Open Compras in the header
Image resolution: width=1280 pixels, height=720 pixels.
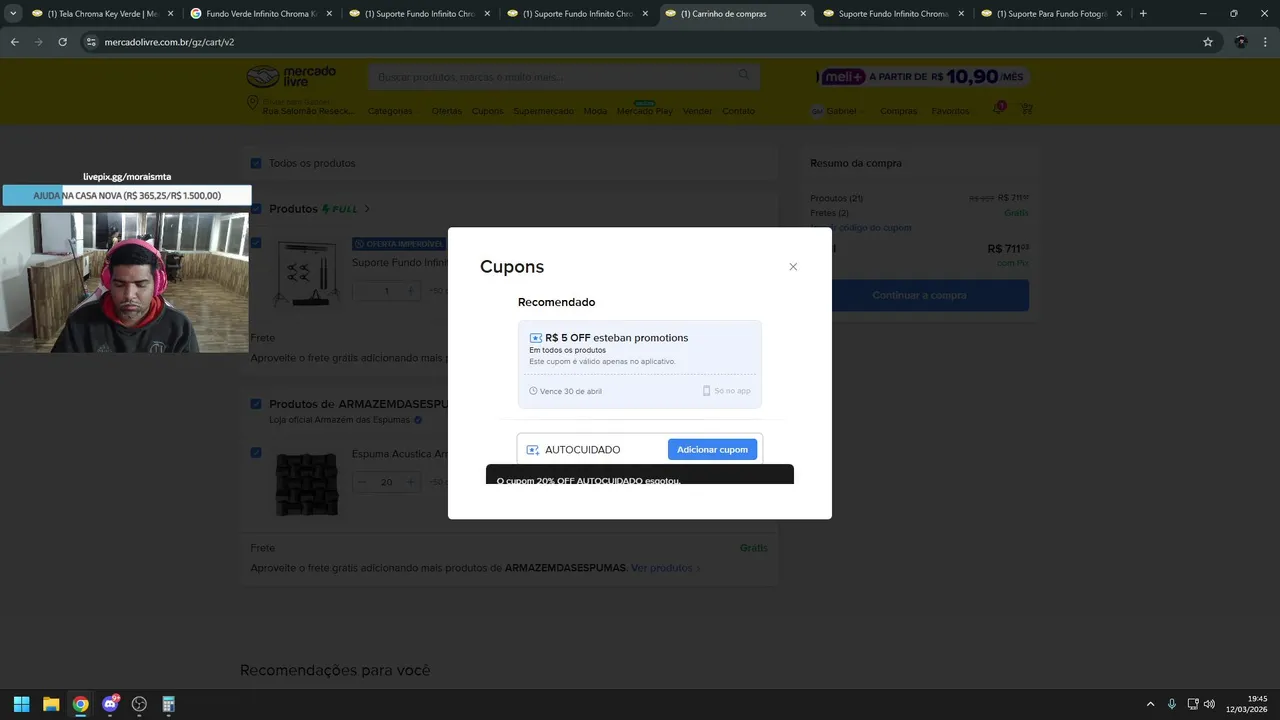898,111
